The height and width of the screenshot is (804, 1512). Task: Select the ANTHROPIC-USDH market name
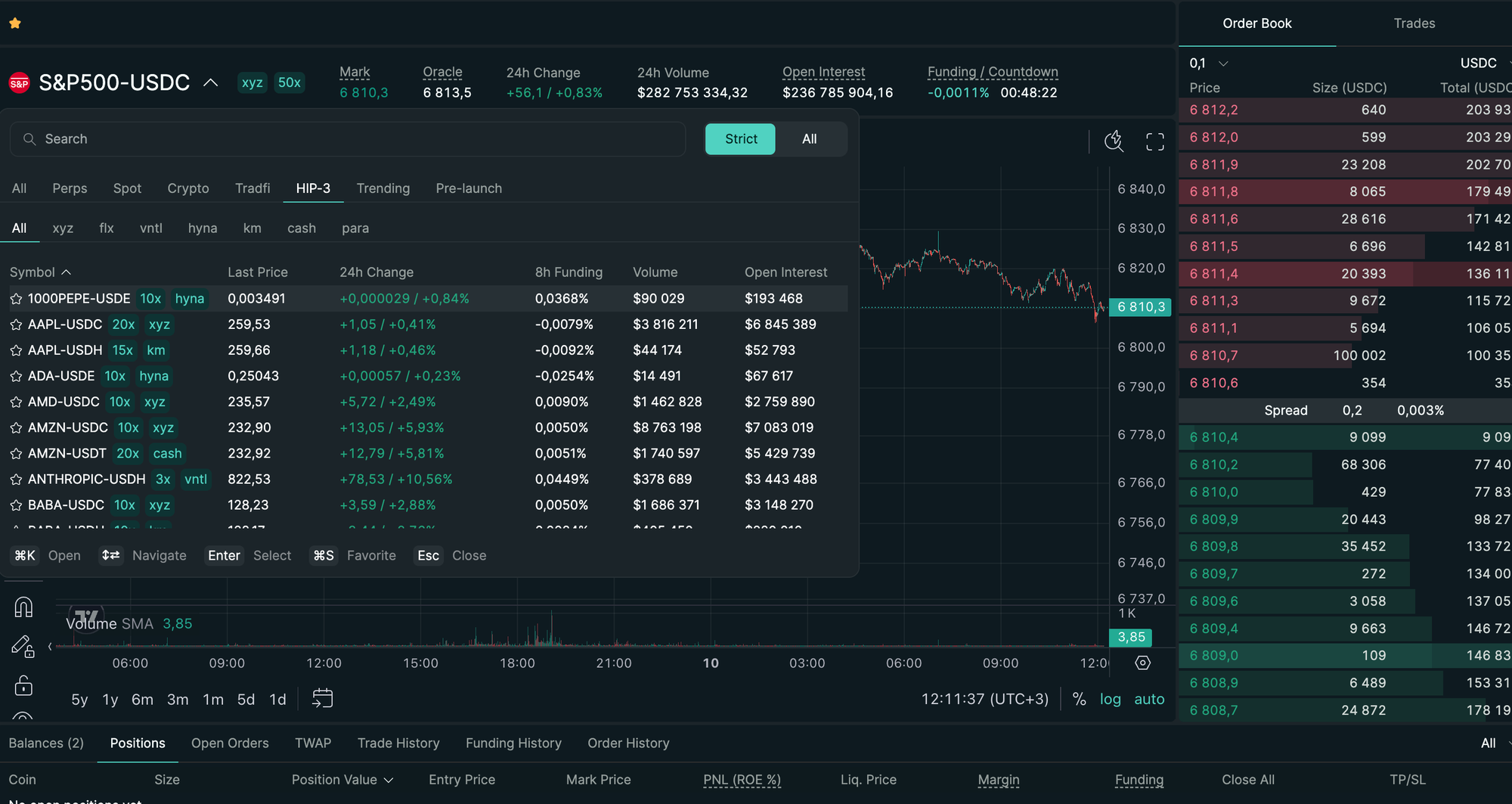coord(87,480)
